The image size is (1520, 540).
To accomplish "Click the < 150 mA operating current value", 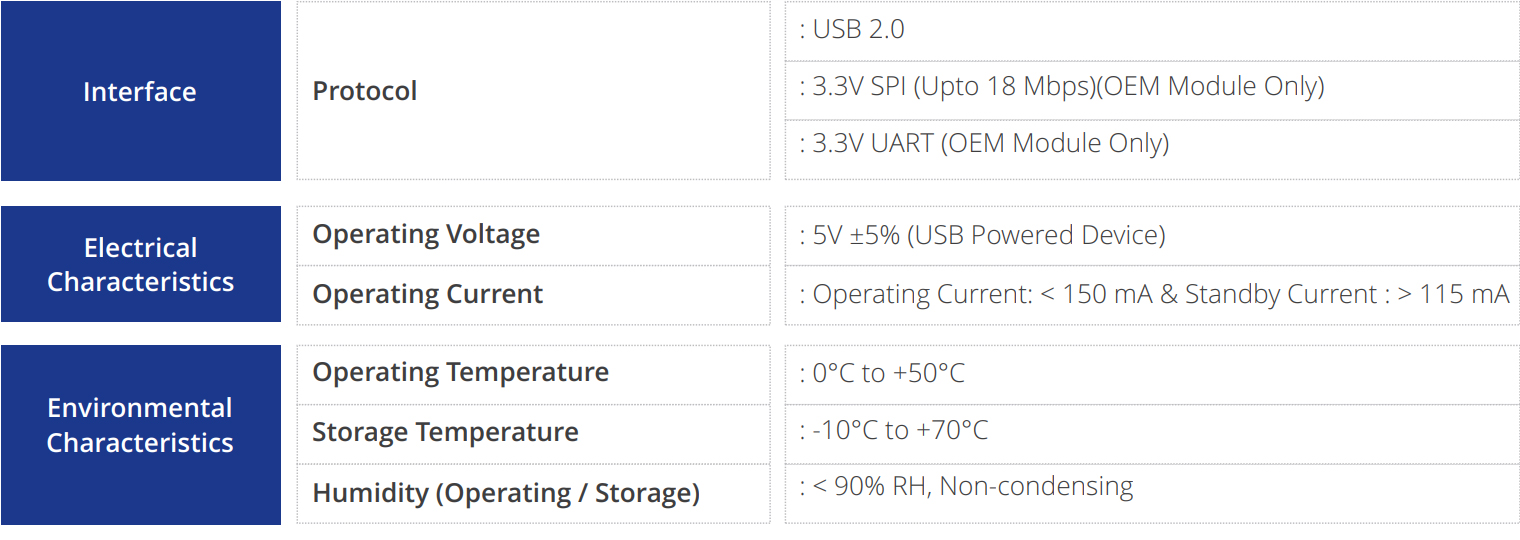I will [x=1096, y=295].
